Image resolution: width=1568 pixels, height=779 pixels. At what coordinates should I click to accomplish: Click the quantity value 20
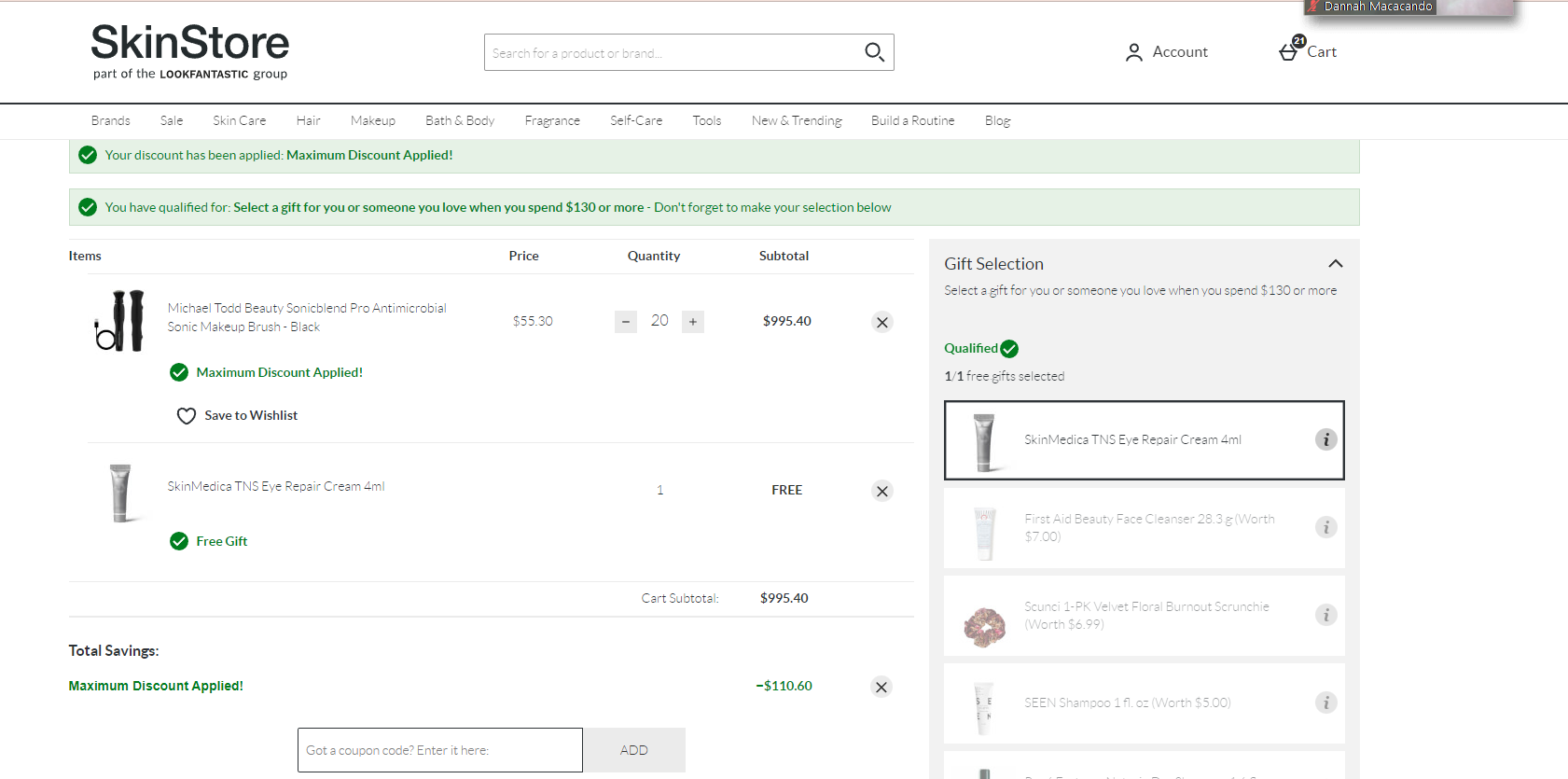[659, 321]
